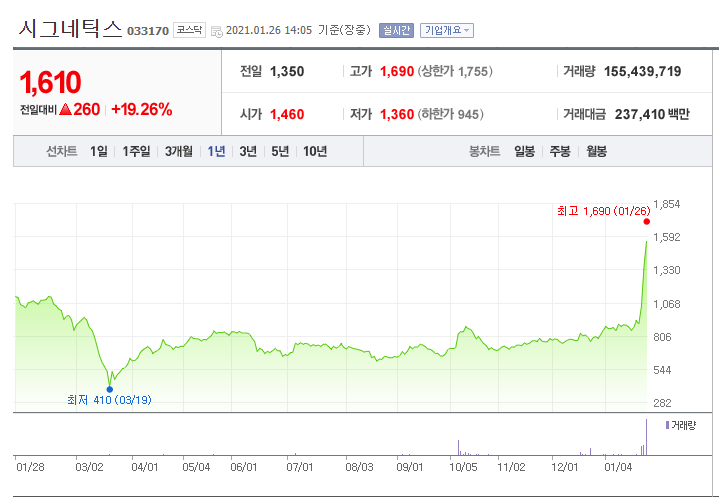Click the tallest volume bar in January
The image size is (719, 497).
point(647,437)
